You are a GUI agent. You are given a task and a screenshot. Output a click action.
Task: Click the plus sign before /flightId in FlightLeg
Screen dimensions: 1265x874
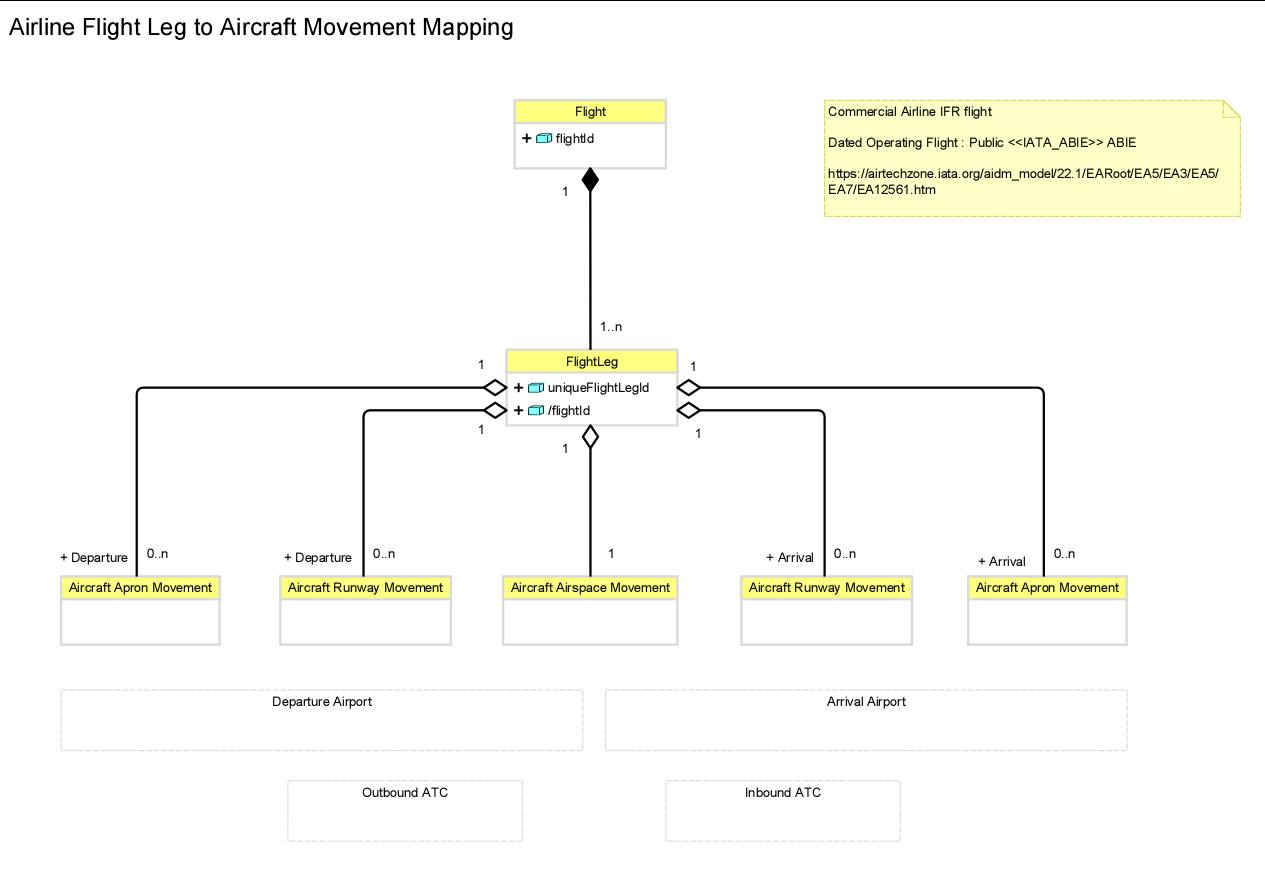pyautogui.click(x=518, y=410)
